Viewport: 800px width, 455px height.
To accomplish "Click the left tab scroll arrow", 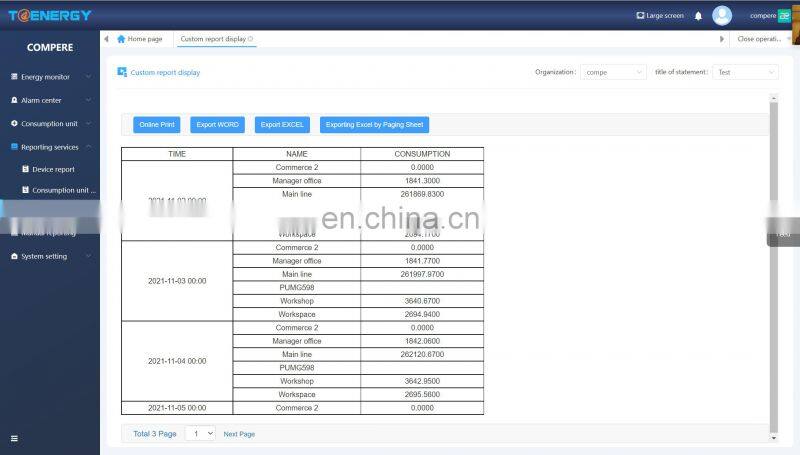I will click(x=107, y=39).
